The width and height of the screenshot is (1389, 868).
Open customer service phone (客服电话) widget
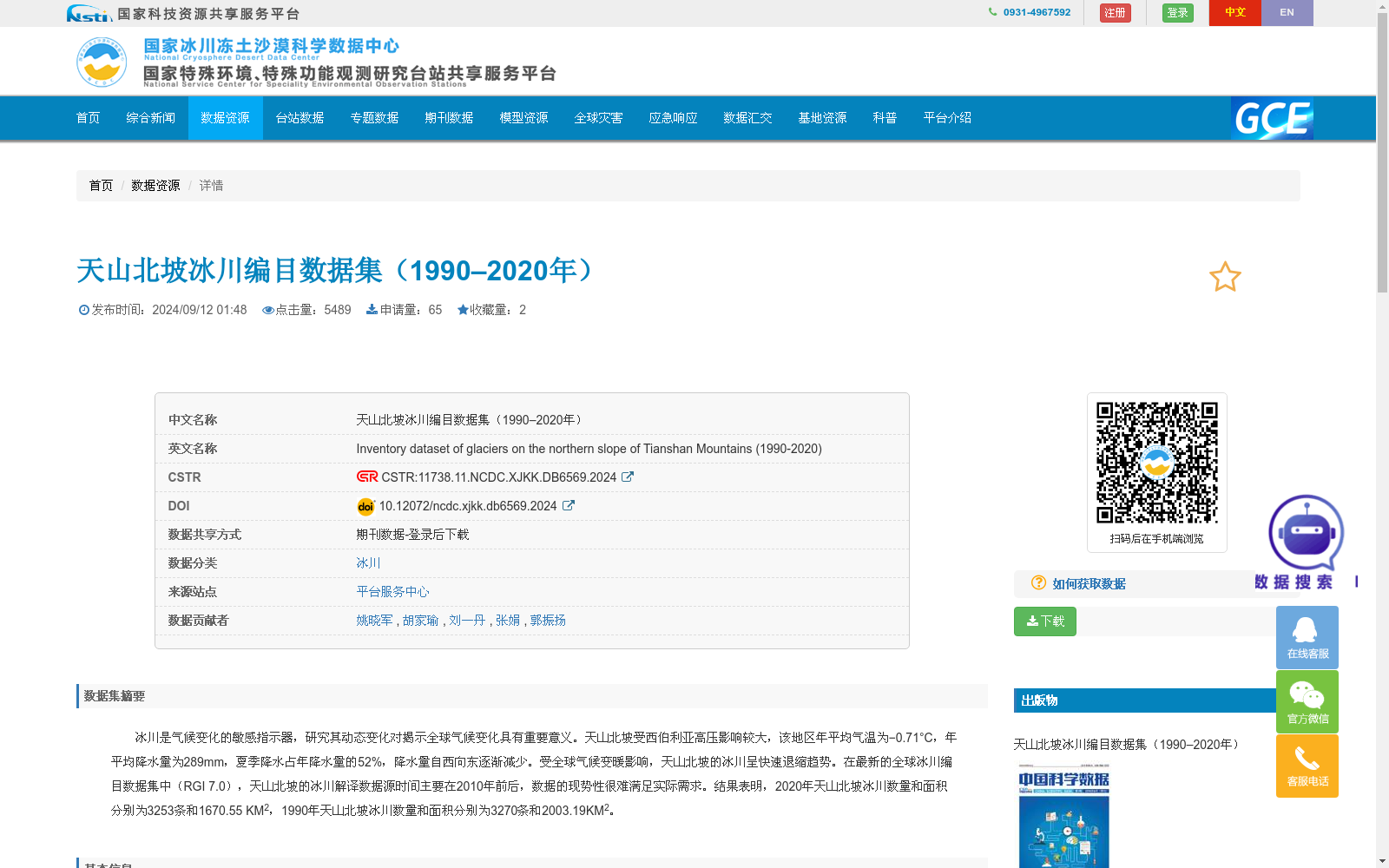point(1307,766)
